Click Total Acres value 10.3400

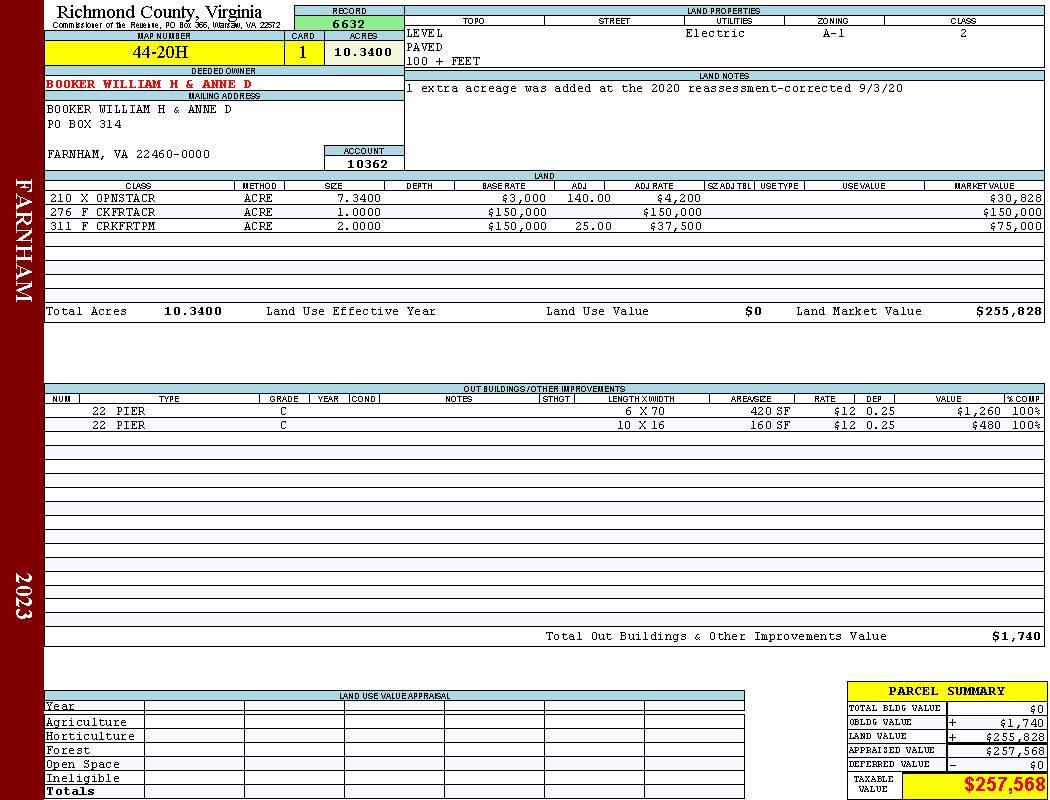[x=193, y=311]
